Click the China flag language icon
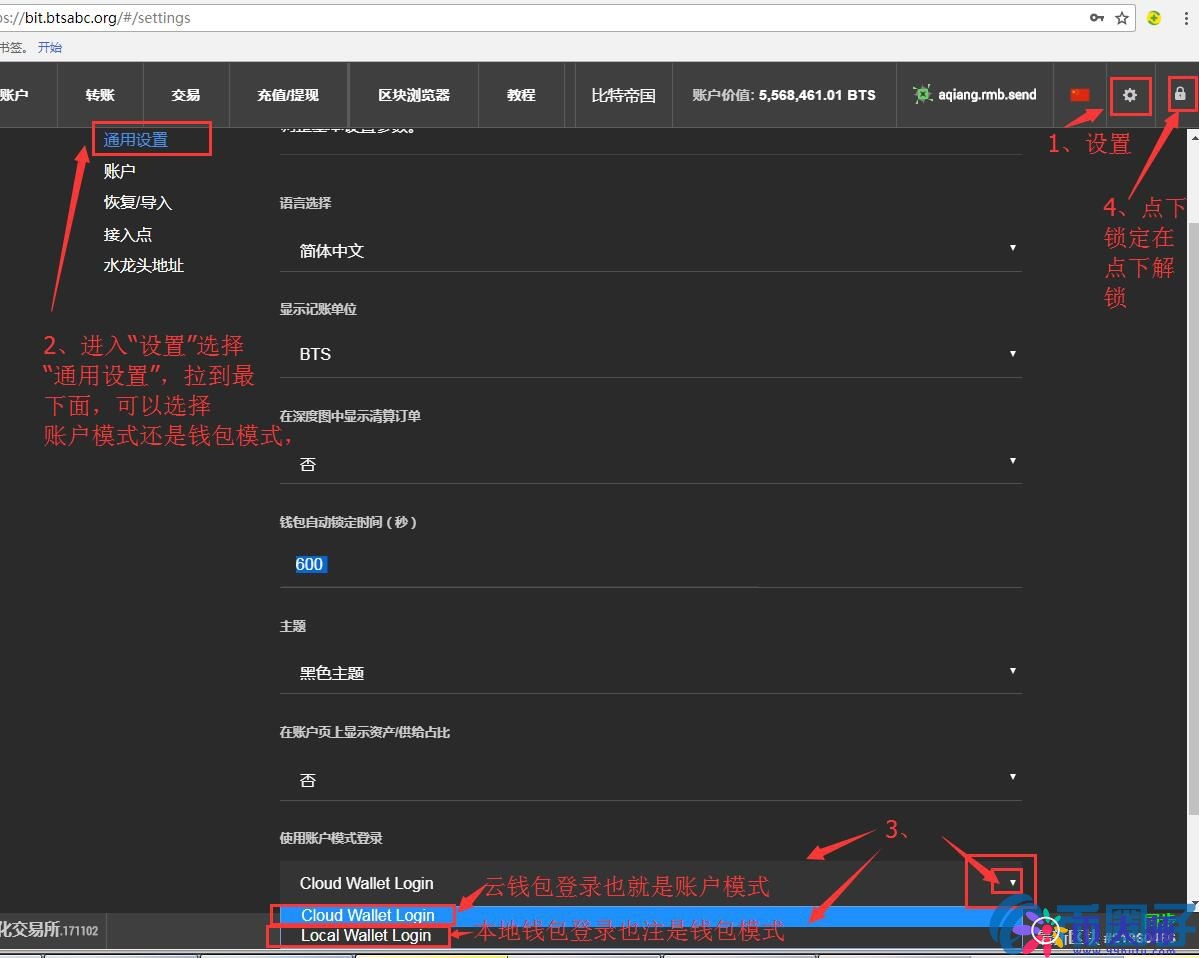Viewport: 1199px width, 958px height. 1080,95
